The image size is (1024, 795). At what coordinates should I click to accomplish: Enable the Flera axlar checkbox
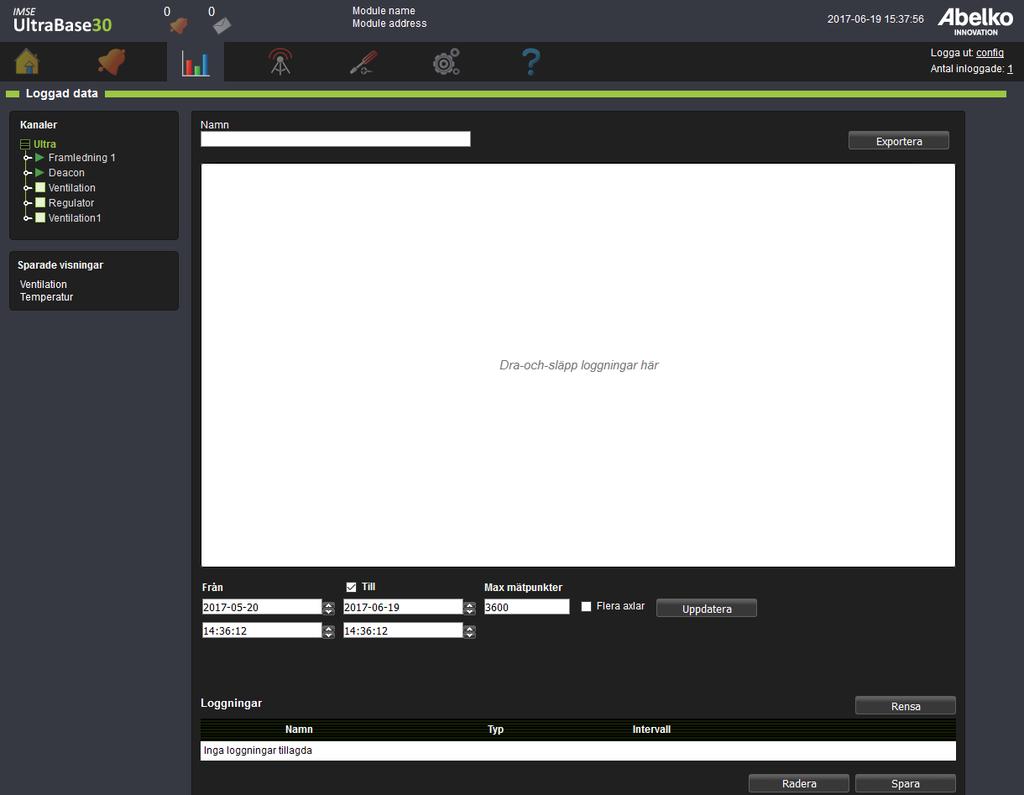586,606
